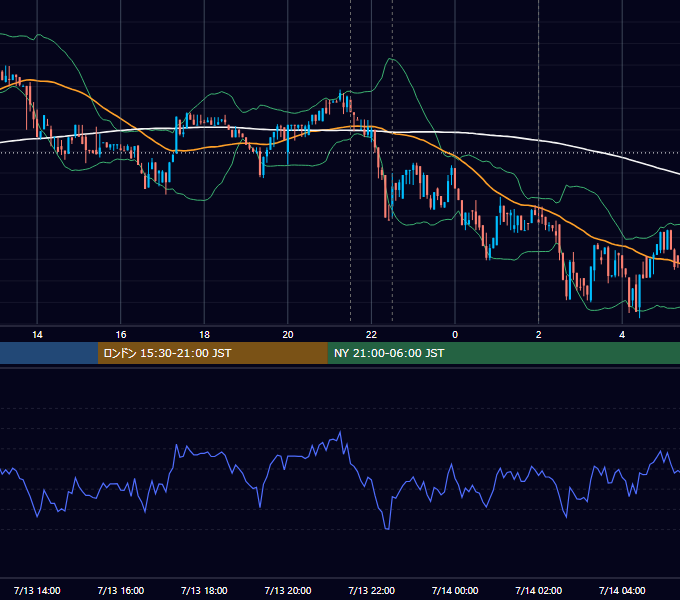Click the '18' hour axis label
The height and width of the screenshot is (600, 680).
(204, 335)
